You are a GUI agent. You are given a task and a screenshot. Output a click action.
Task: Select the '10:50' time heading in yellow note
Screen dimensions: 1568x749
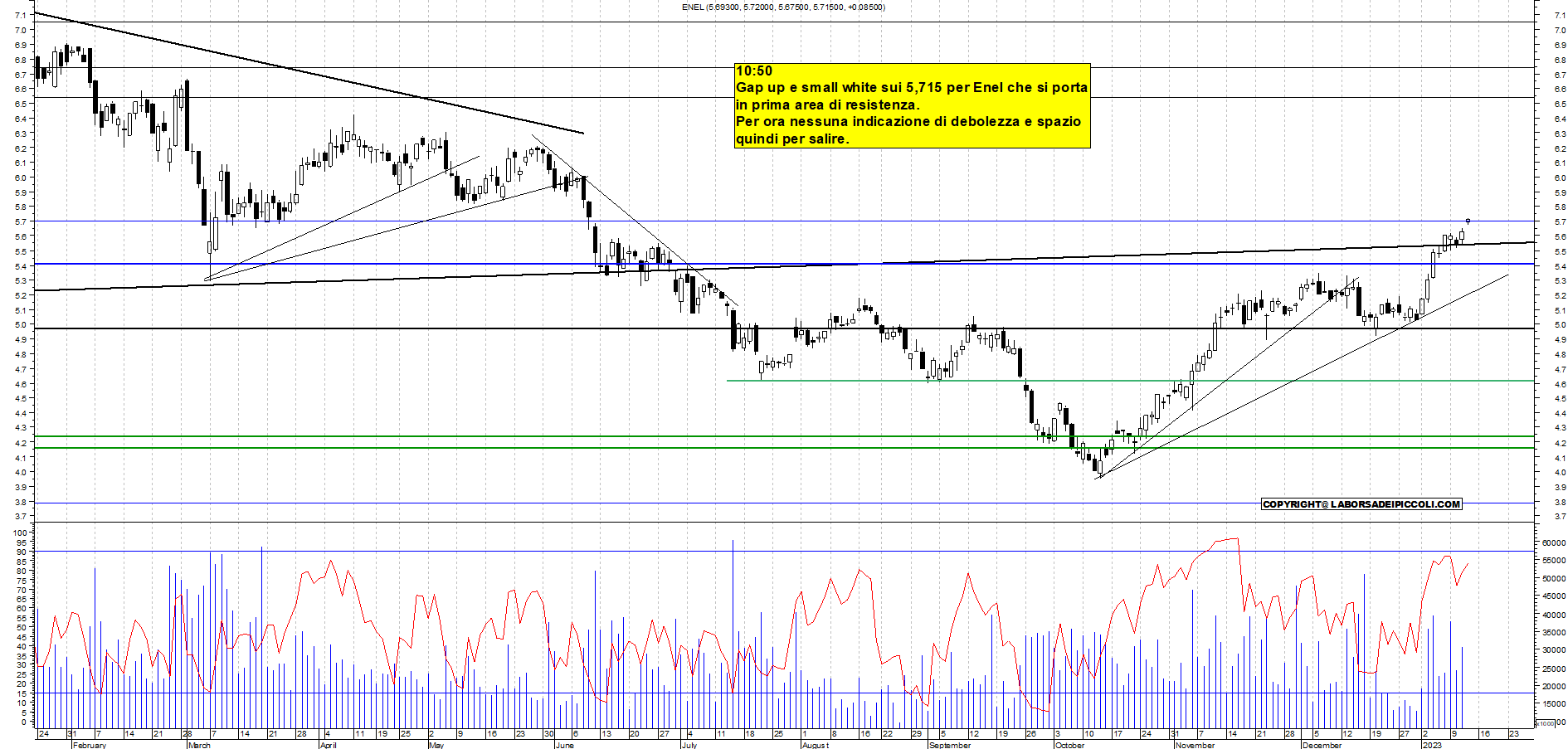(754, 71)
